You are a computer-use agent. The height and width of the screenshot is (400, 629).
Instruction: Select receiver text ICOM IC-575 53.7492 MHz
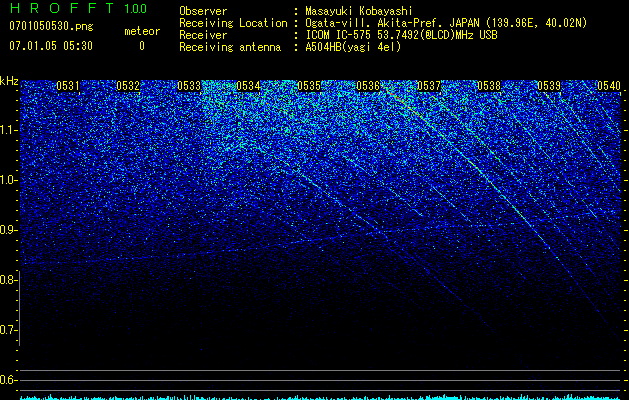(401, 35)
